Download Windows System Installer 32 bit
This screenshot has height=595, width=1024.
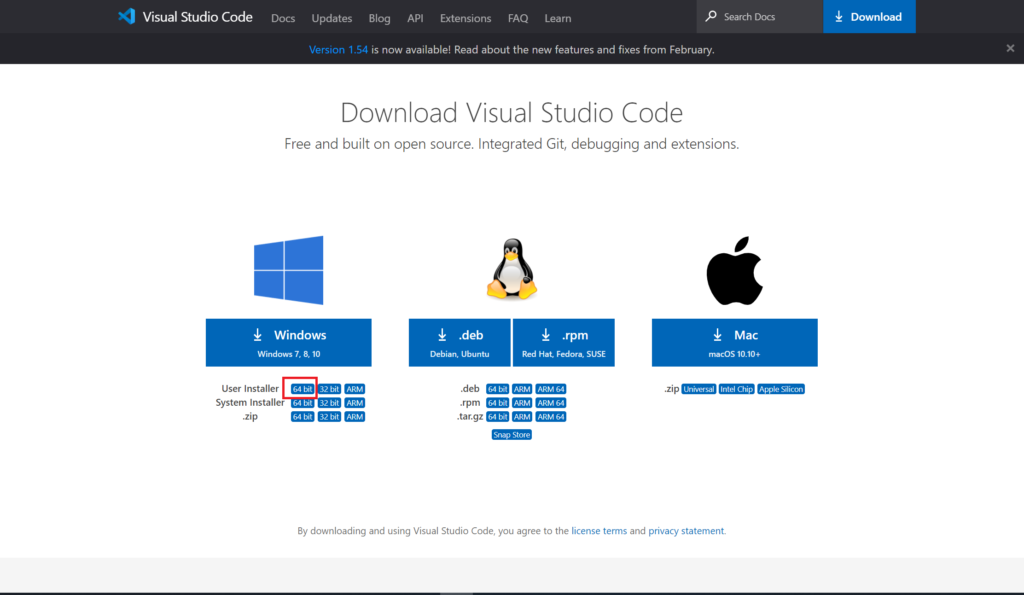[329, 403]
